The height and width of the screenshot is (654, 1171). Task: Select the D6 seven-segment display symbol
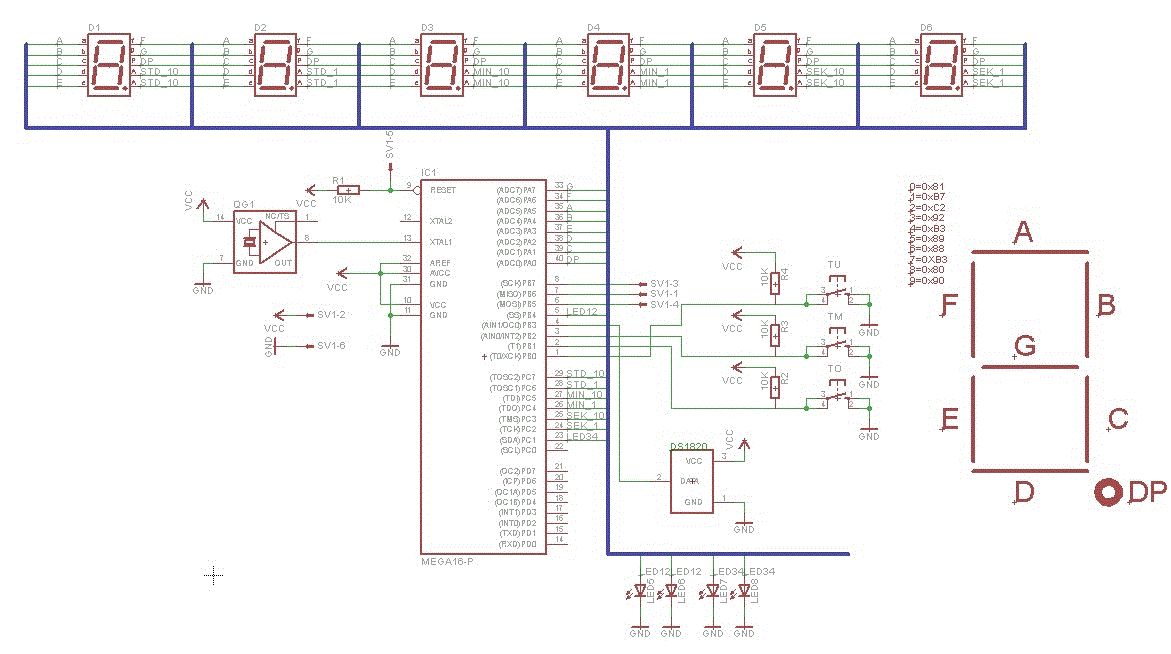tap(942, 66)
